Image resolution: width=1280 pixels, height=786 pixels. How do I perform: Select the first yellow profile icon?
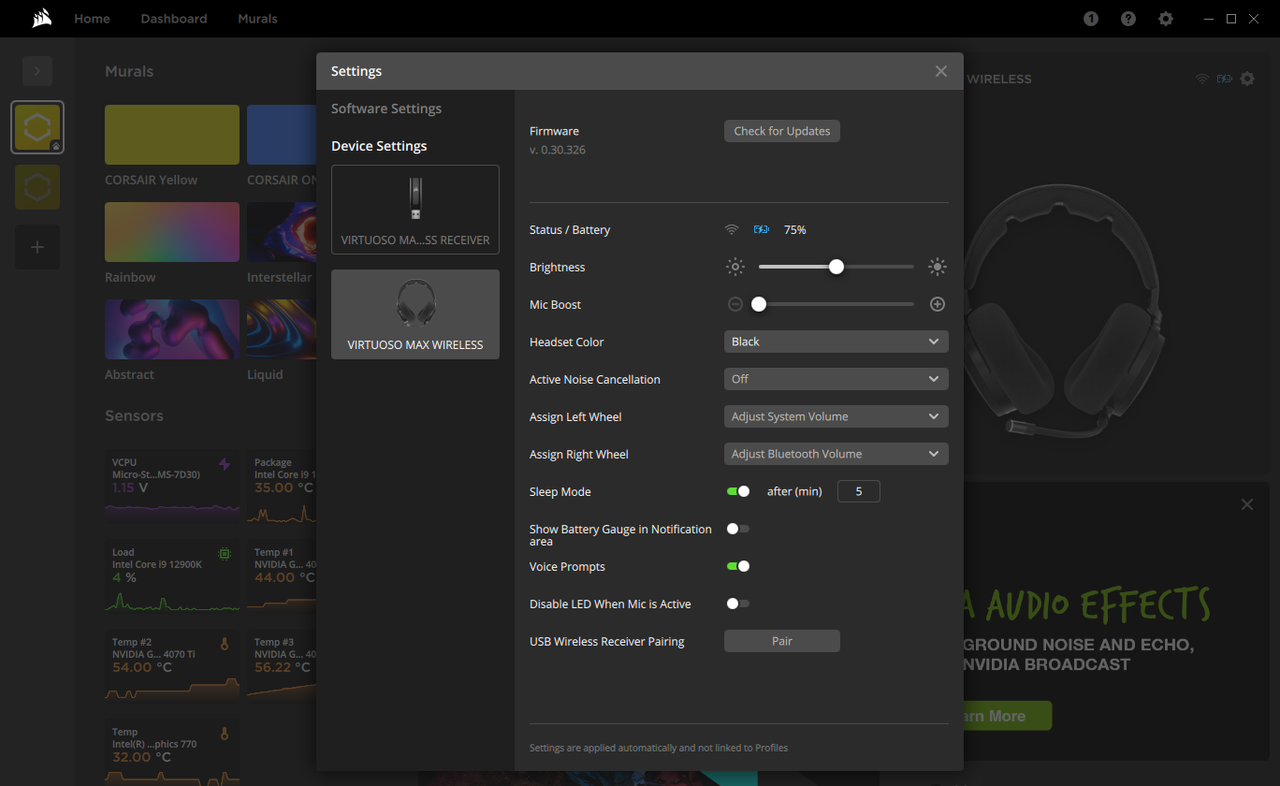pyautogui.click(x=38, y=127)
